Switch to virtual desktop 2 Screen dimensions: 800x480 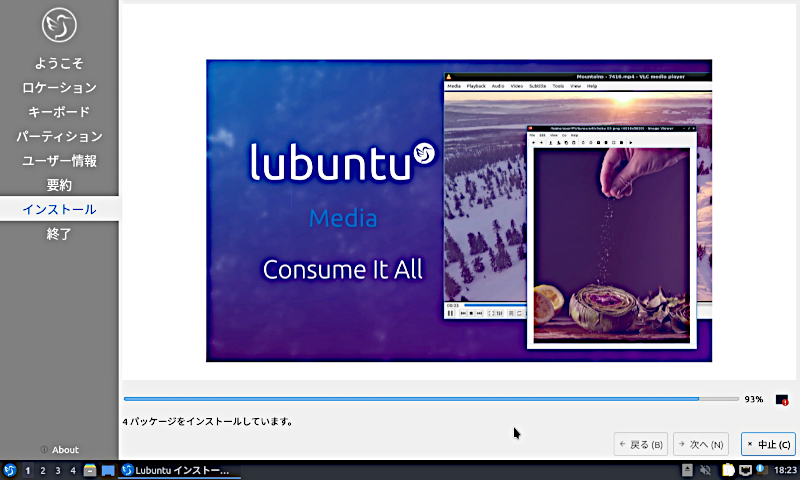point(43,470)
